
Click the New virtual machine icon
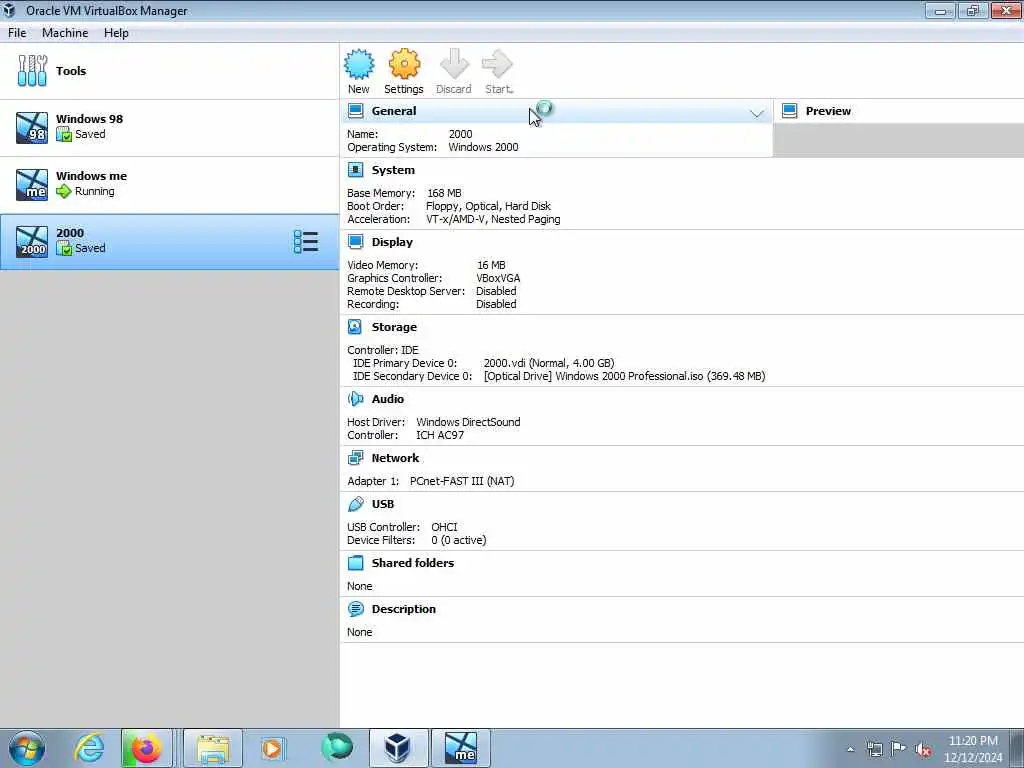(x=359, y=64)
